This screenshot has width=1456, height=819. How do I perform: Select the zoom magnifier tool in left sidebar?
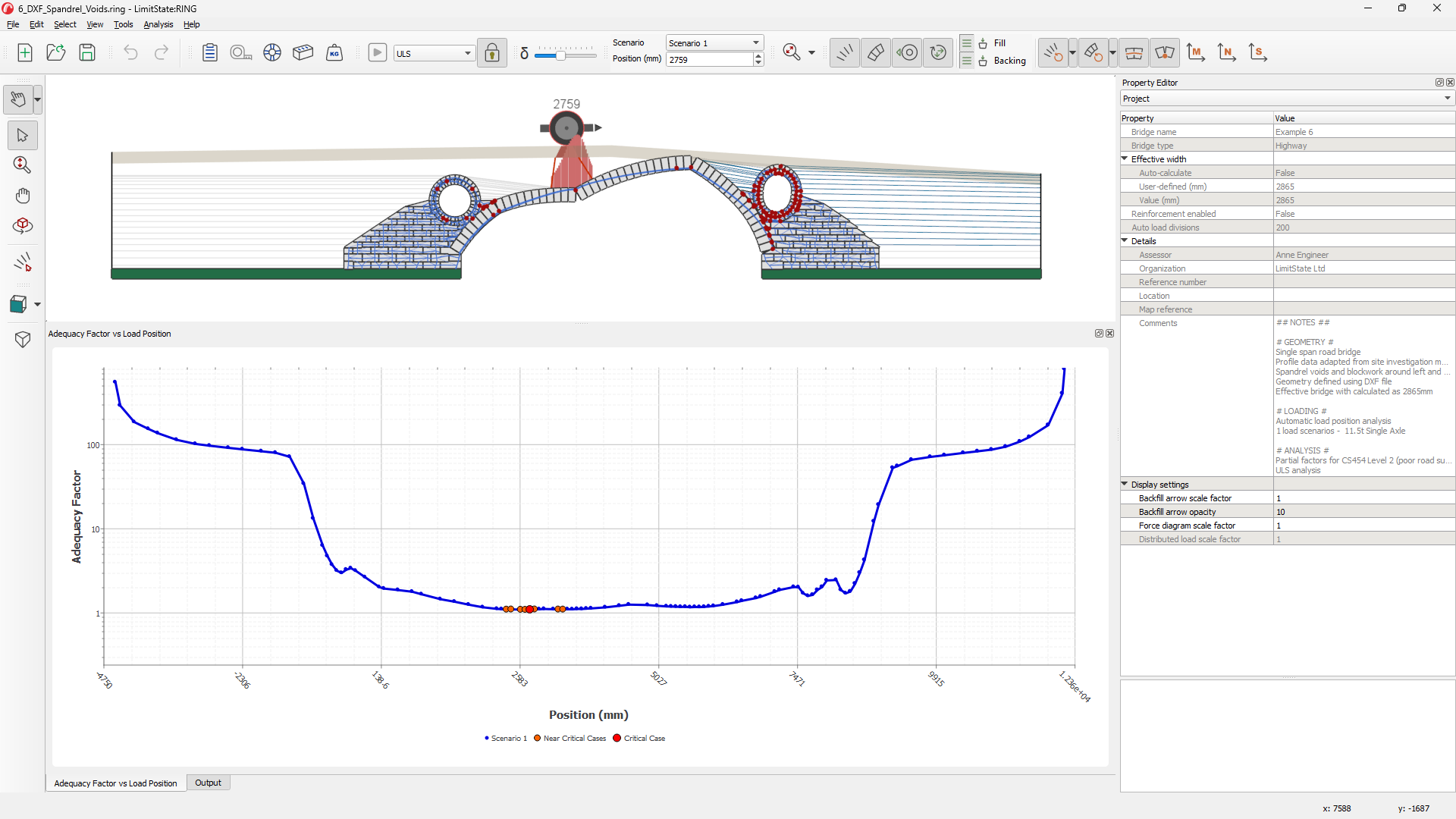pyautogui.click(x=22, y=165)
